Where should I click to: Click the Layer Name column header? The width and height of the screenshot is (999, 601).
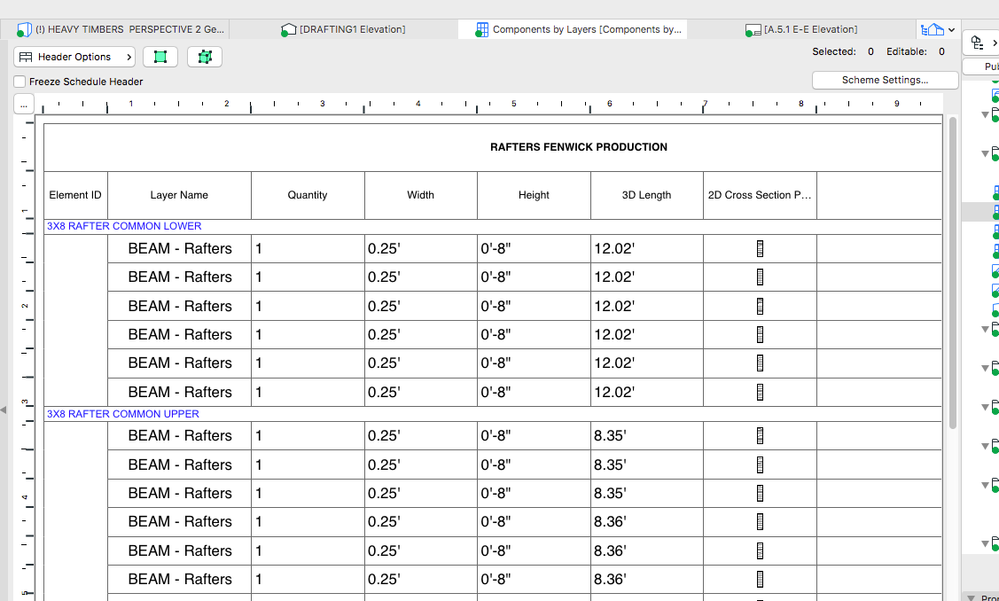tap(179, 195)
